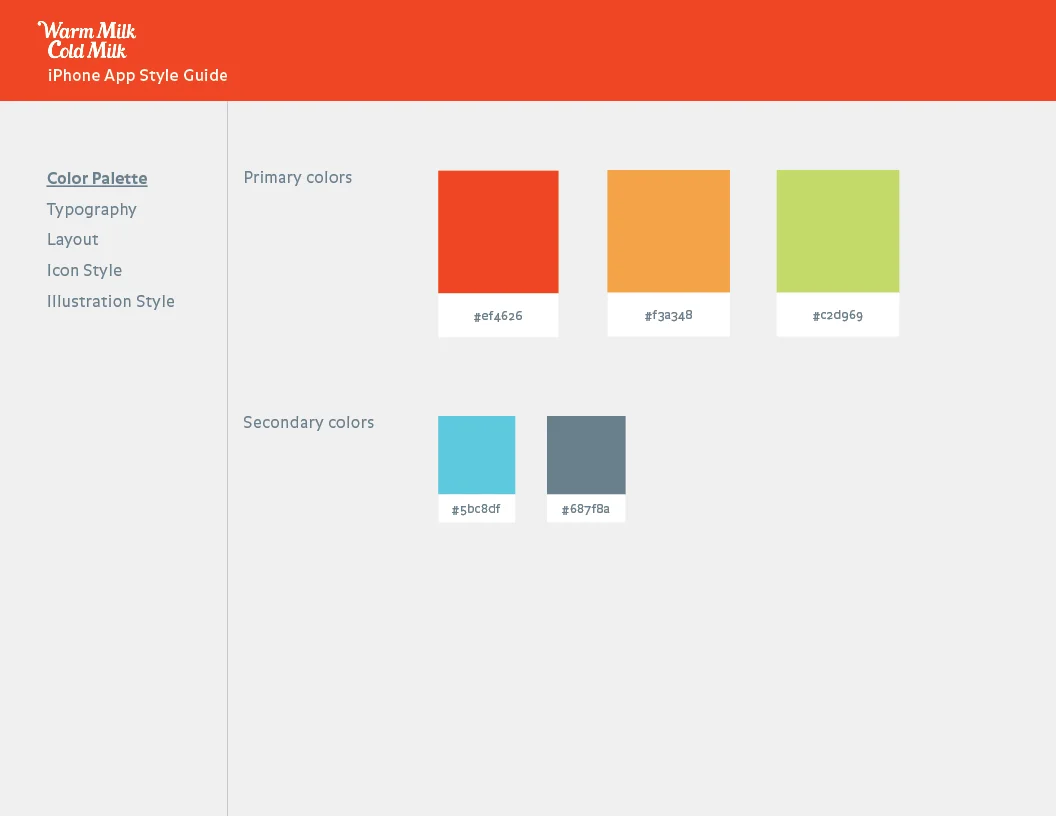Click the hex code #5bc8df
1056x816 pixels.
coord(476,509)
